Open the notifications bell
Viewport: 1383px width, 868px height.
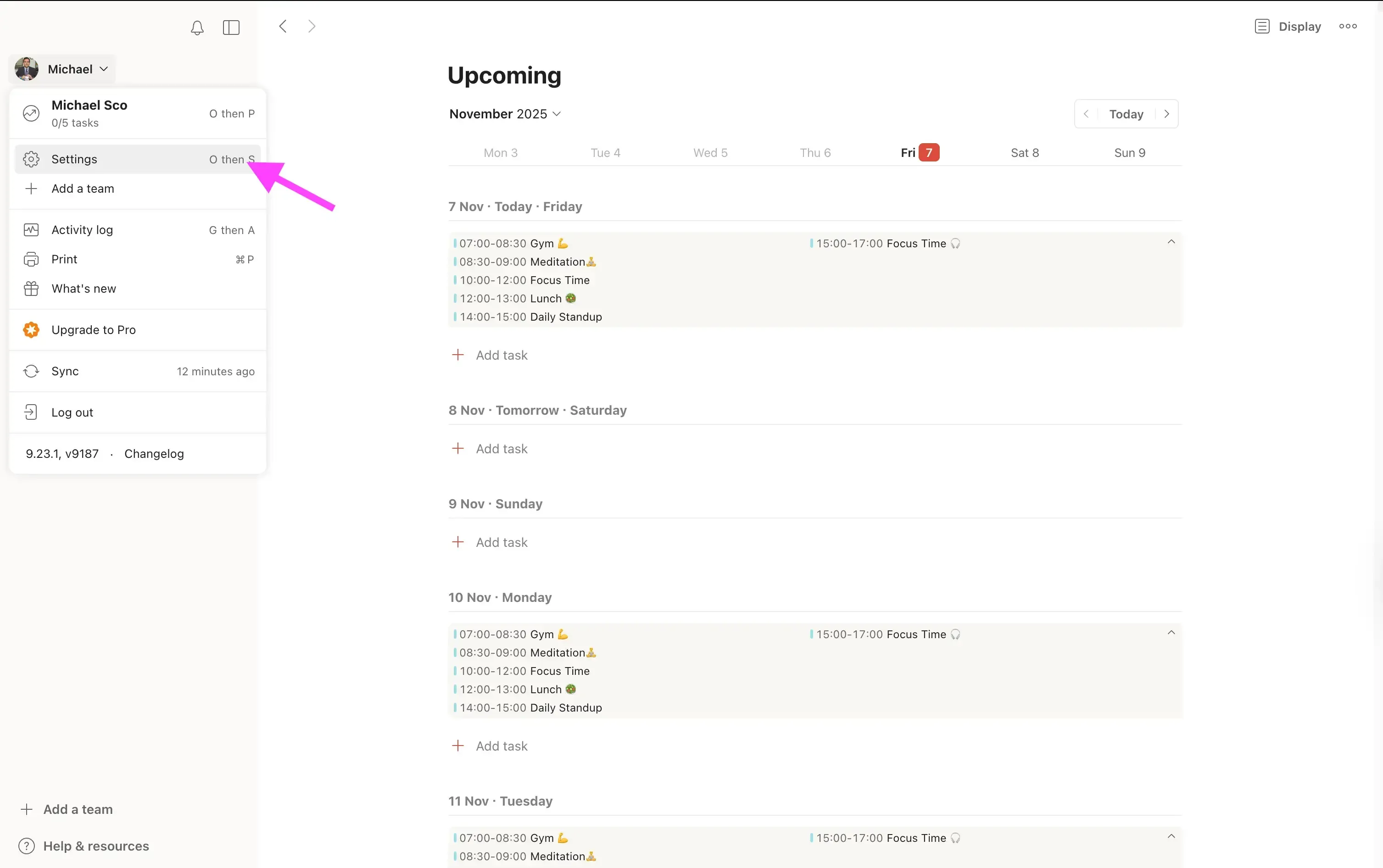(196, 27)
